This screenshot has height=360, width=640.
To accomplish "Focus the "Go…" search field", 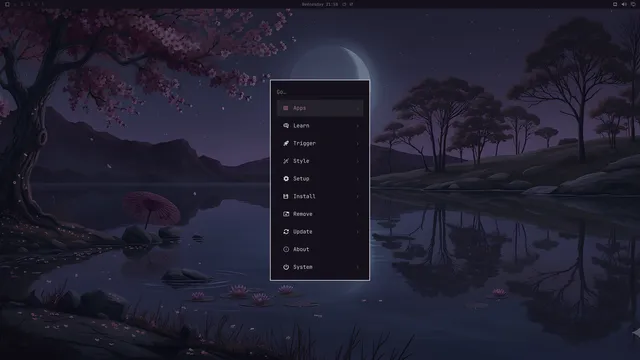I will click(x=320, y=92).
